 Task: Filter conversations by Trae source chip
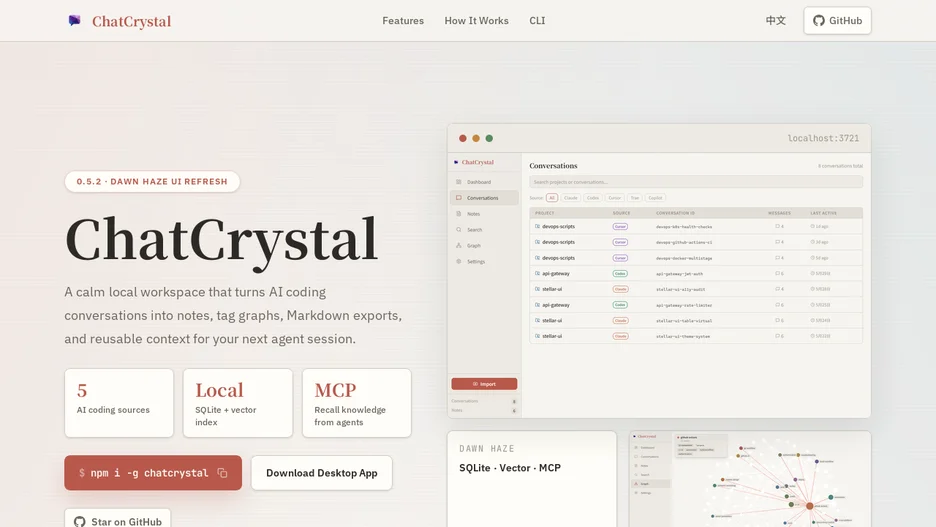[x=635, y=198]
